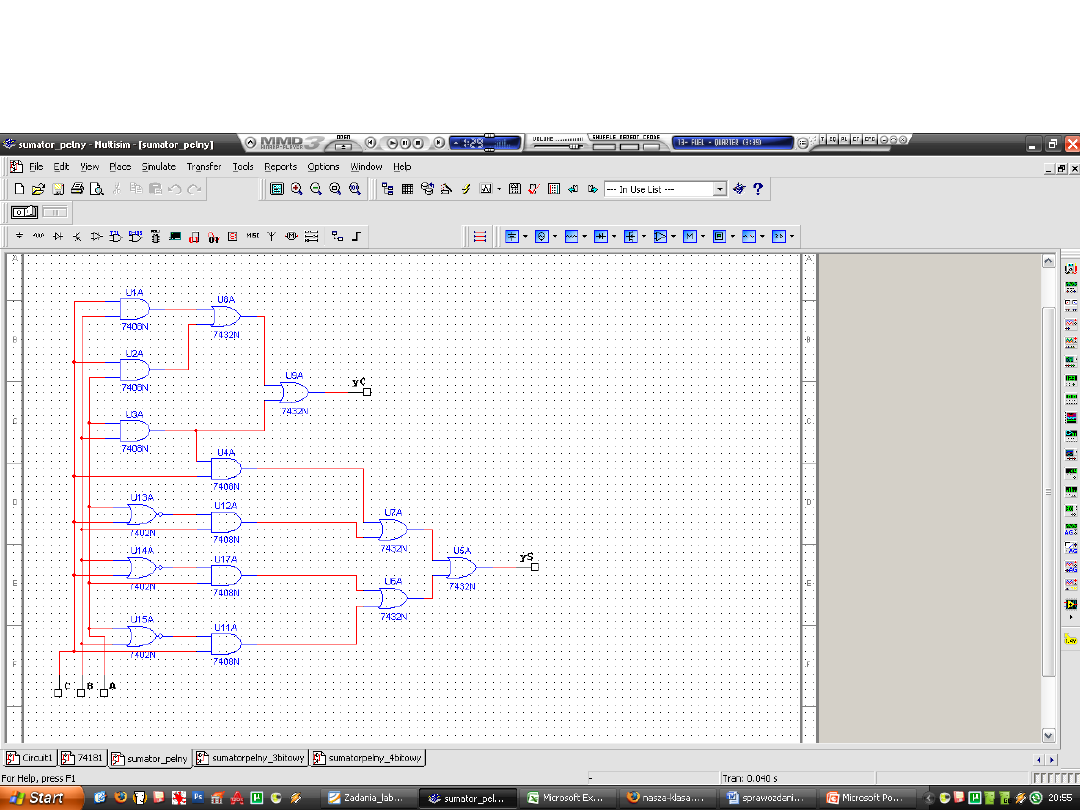Expand the grapher icon dropdown arrow
Screen dimensions: 1080x810
click(x=500, y=189)
